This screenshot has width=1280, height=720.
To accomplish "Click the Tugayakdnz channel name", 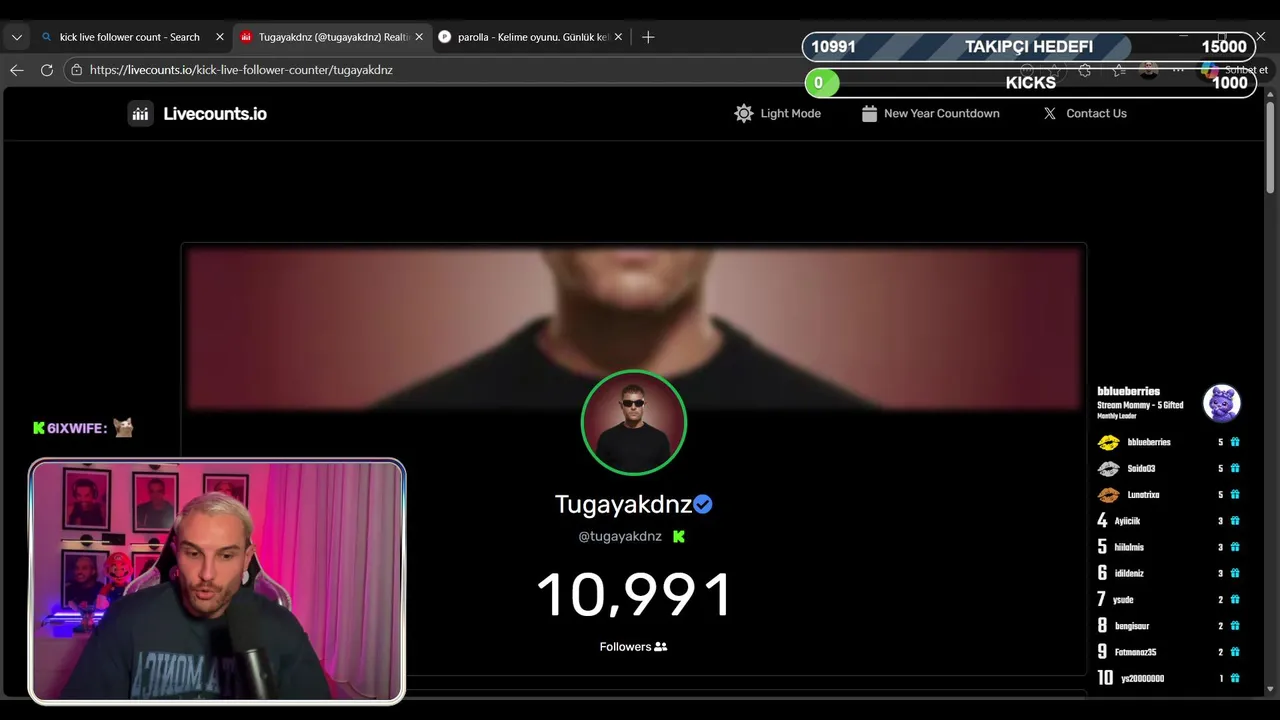I will [x=623, y=504].
